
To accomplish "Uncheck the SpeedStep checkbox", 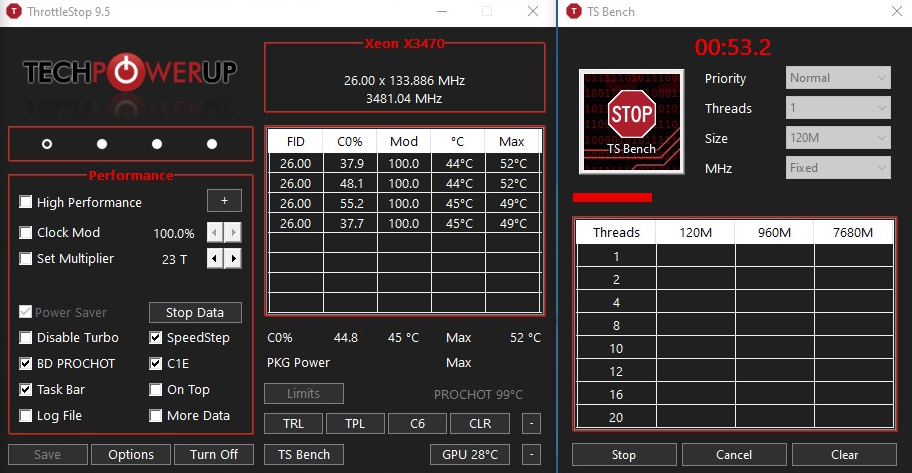I will click(x=155, y=337).
